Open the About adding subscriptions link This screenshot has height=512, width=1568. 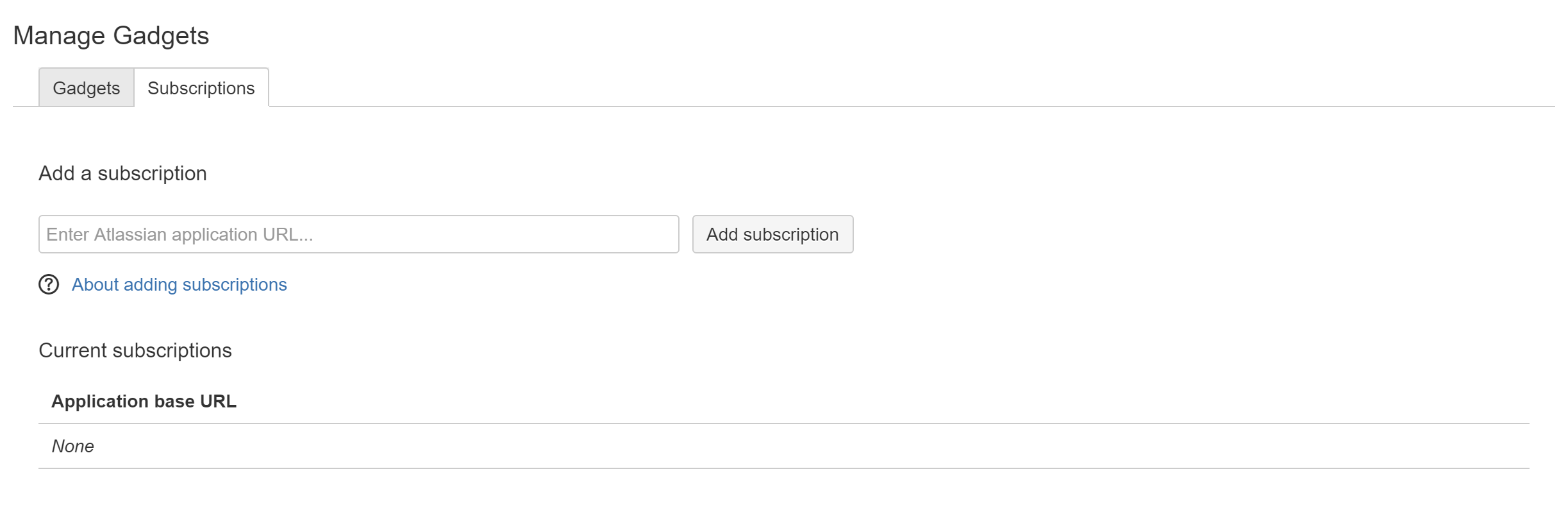179,284
